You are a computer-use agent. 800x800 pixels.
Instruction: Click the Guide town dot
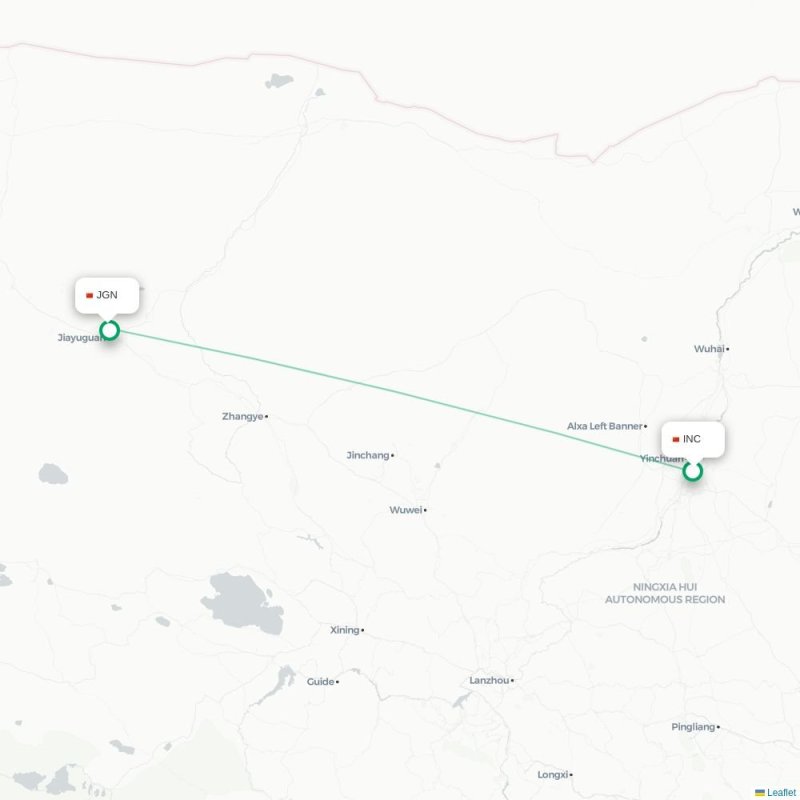tap(337, 682)
